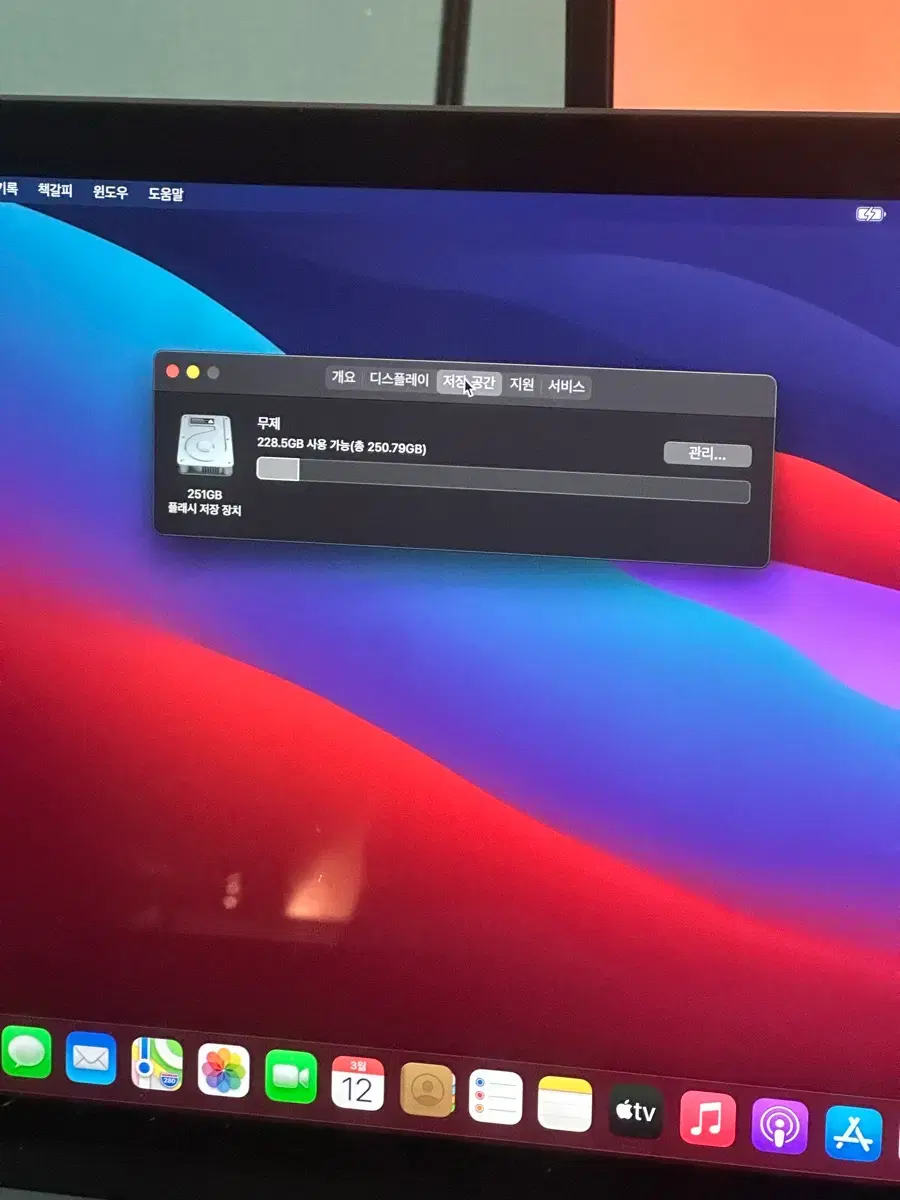Screen dimensions: 900x1200
Task: Launch FaceTime from the Dock
Action: 291,1076
